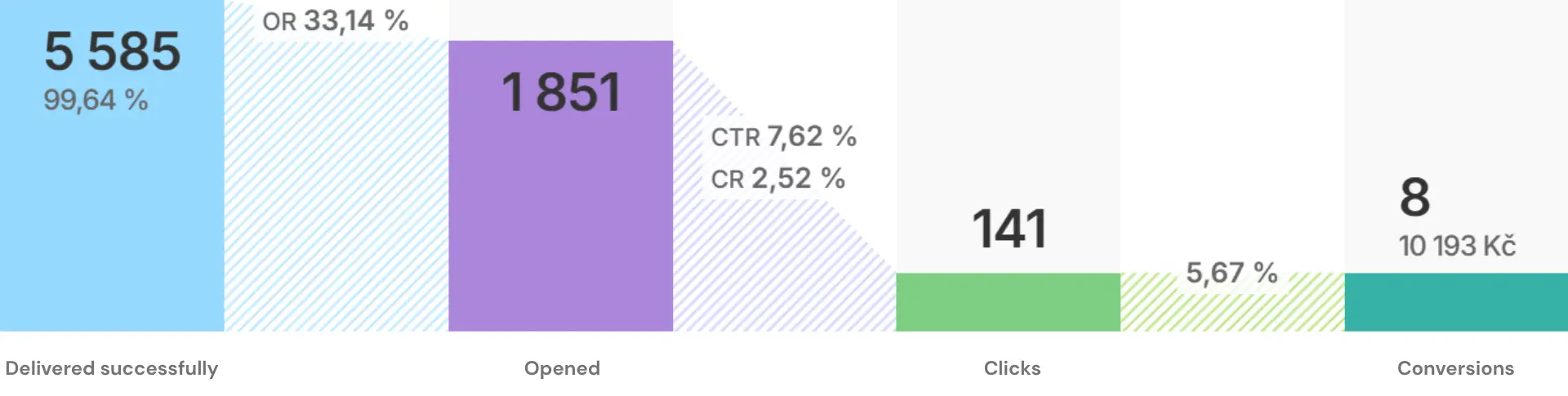1568x396 pixels.
Task: Click the CR 2,52 % label
Action: (x=777, y=179)
